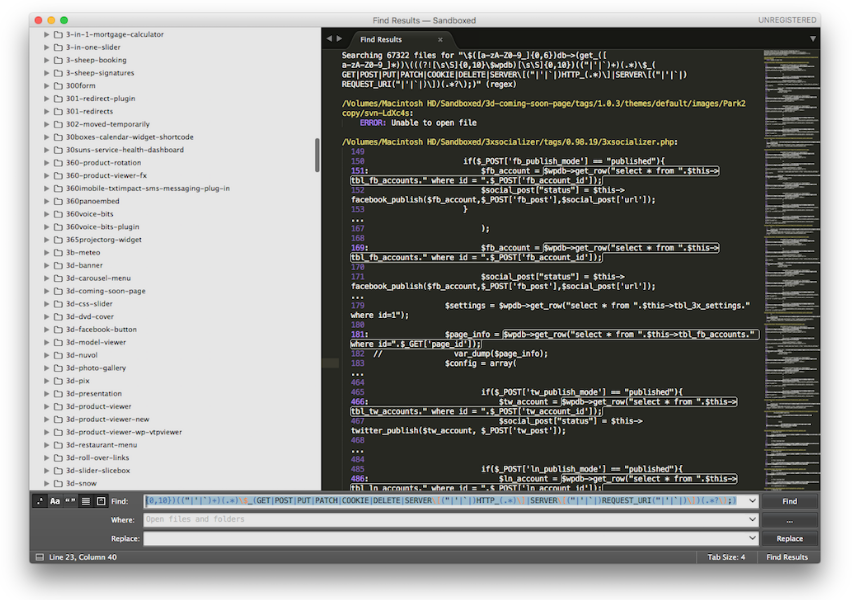
Task: Open 3d-slider-slicebox folder row
Action: [174, 471]
